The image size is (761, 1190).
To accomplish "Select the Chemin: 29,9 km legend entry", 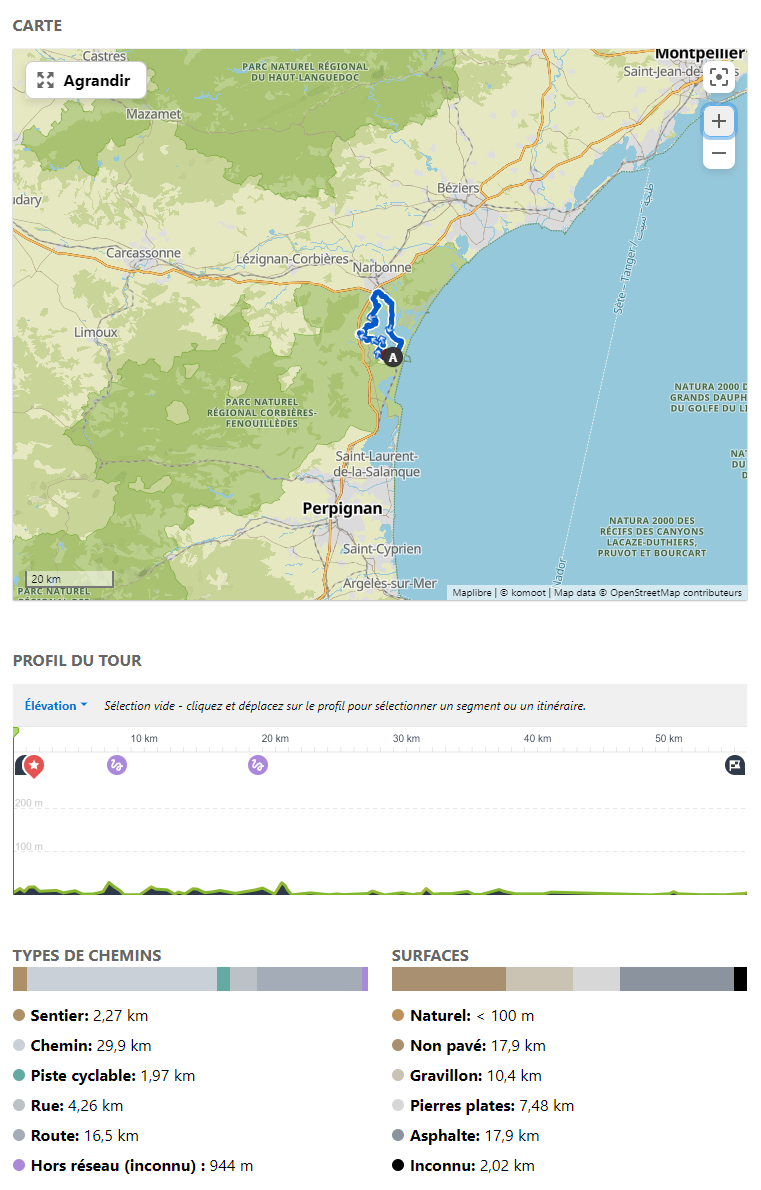I will (83, 1046).
